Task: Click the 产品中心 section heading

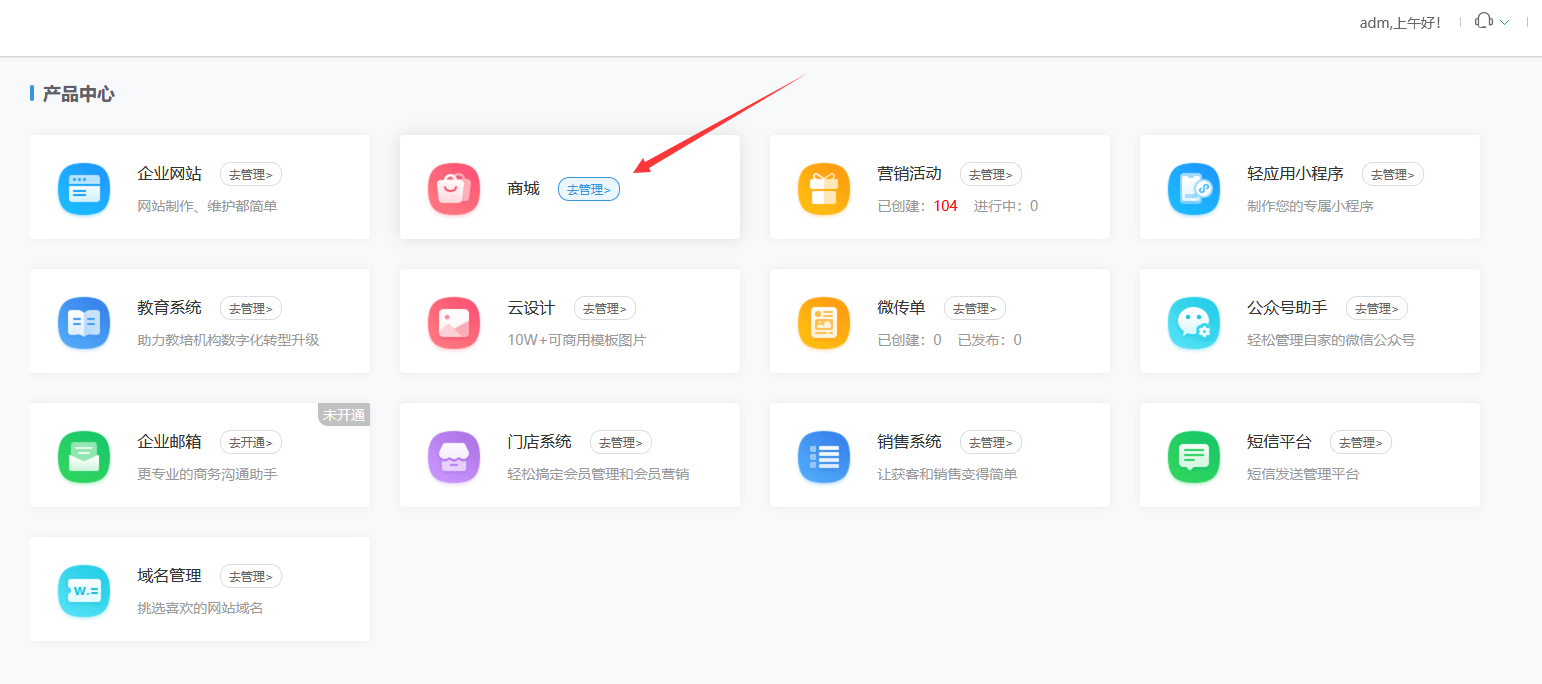Action: point(79,94)
